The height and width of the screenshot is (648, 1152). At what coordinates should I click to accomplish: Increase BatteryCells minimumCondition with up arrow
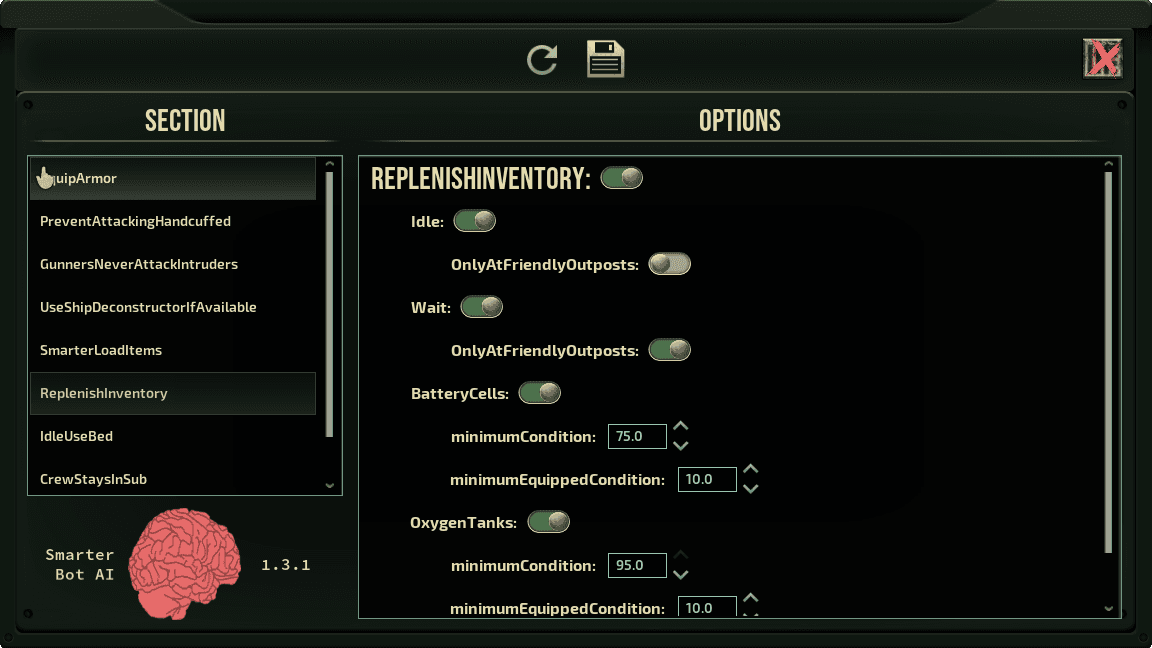[681, 426]
